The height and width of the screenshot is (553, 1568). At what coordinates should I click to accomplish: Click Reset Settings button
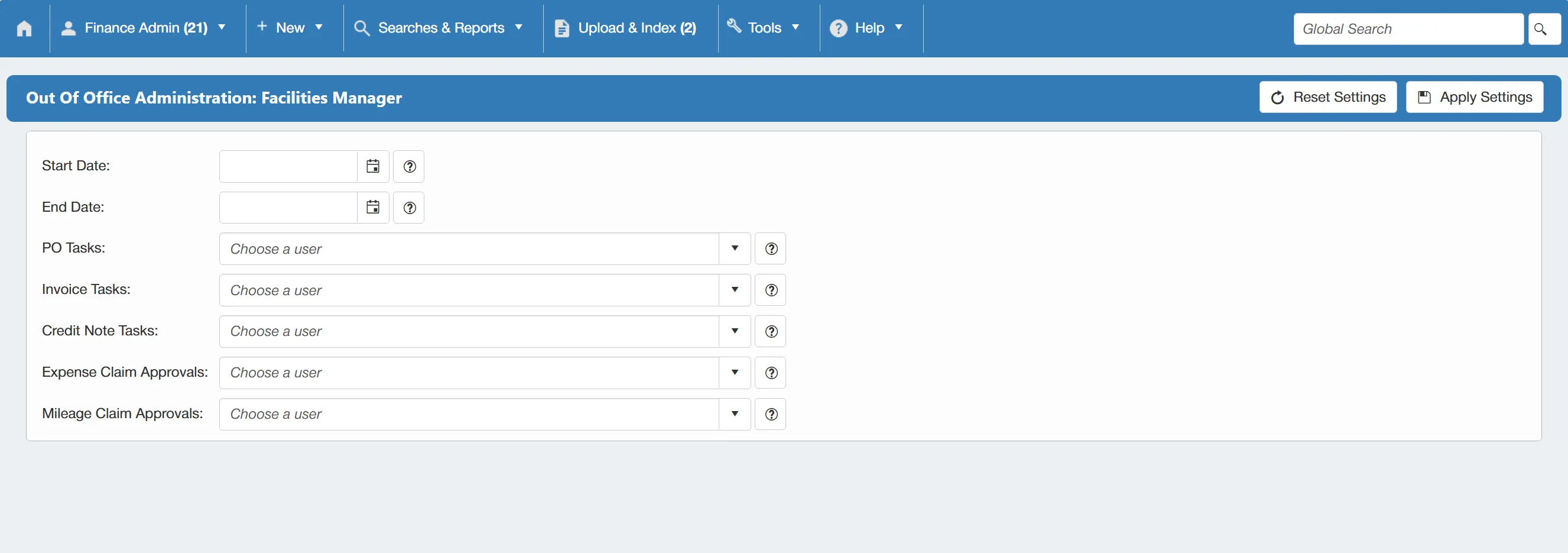[1328, 97]
